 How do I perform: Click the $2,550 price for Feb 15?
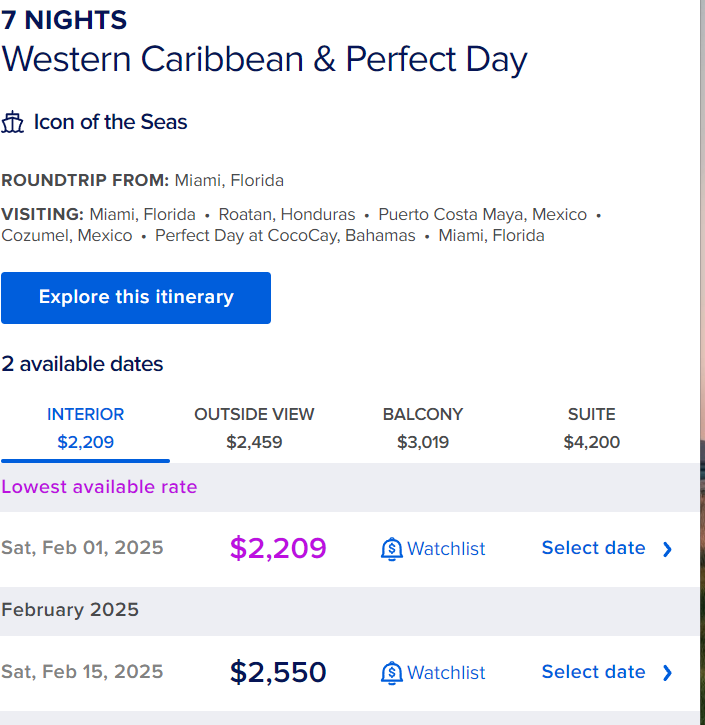[278, 672]
